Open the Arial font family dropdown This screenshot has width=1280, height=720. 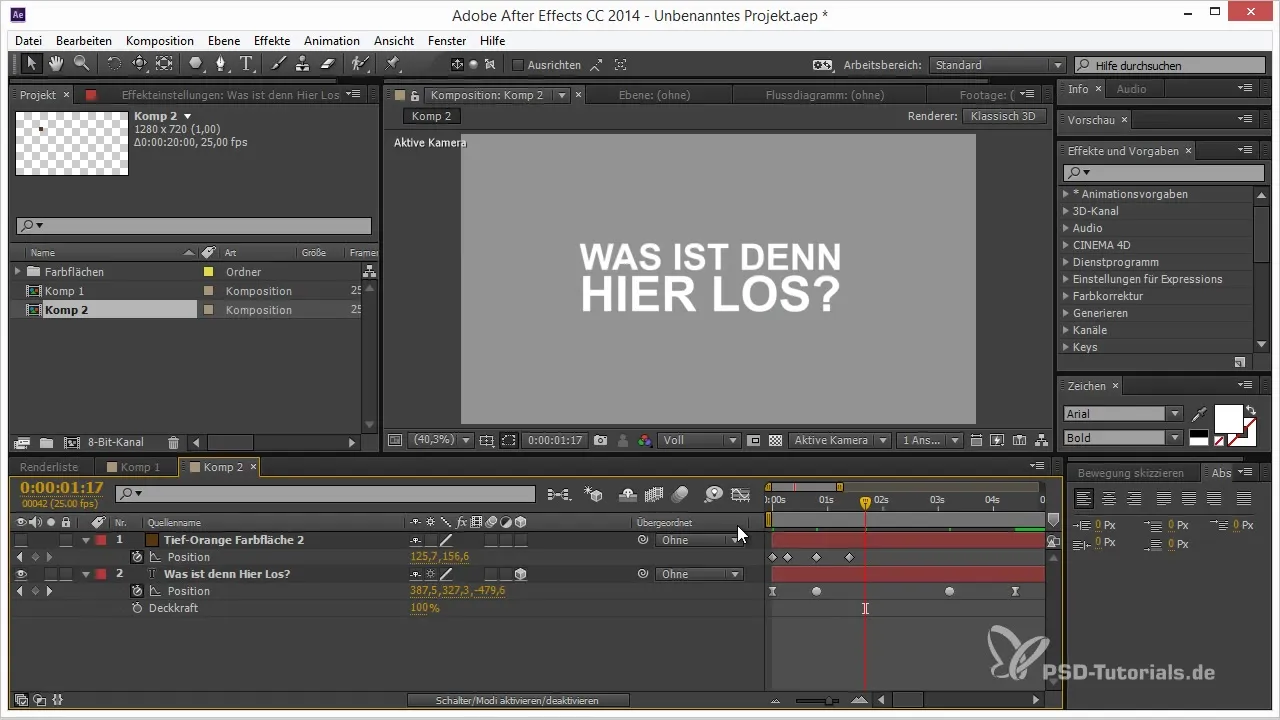(1123, 414)
